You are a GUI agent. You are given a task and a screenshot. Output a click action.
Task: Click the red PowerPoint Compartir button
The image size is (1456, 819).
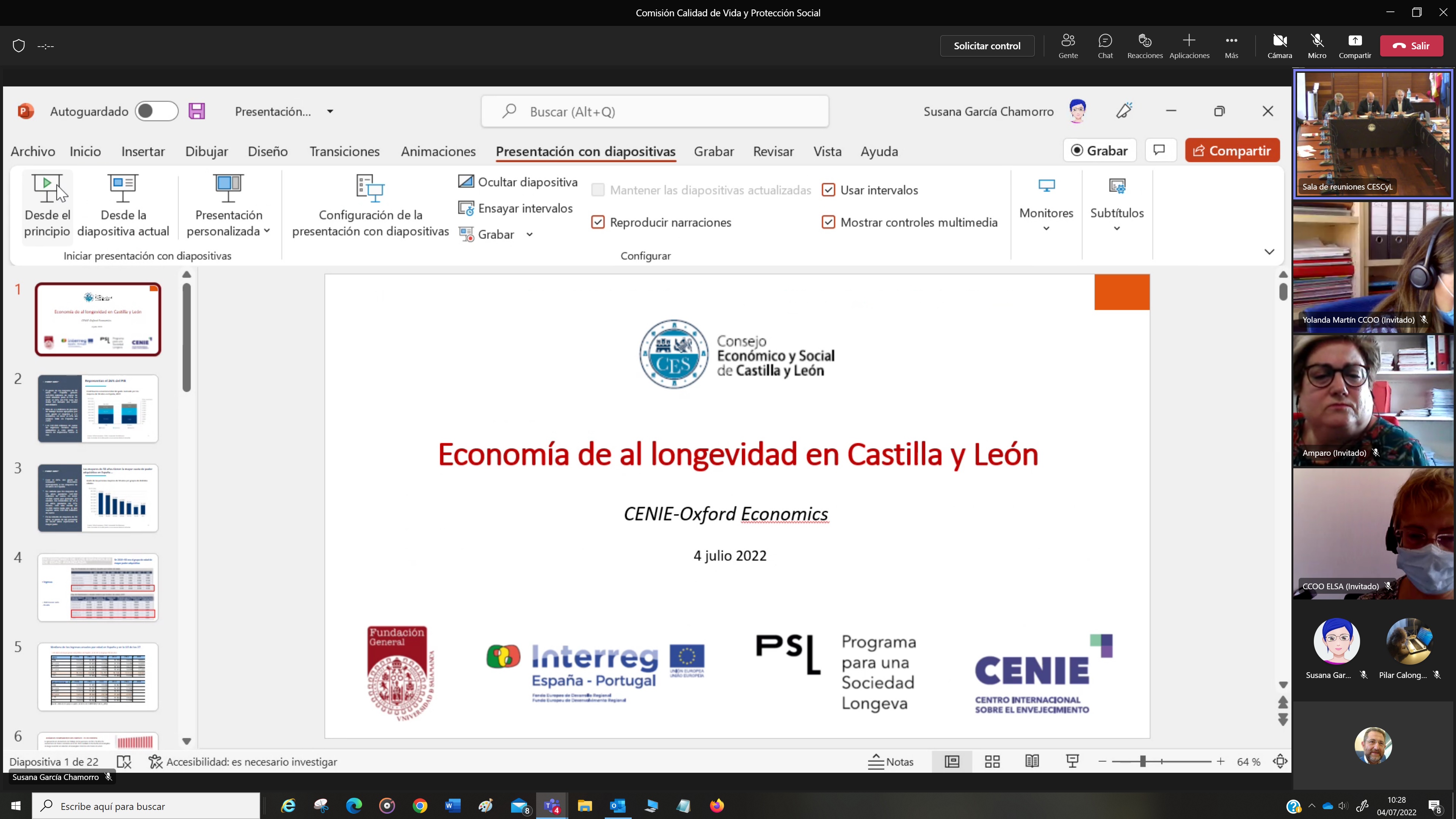click(1232, 151)
